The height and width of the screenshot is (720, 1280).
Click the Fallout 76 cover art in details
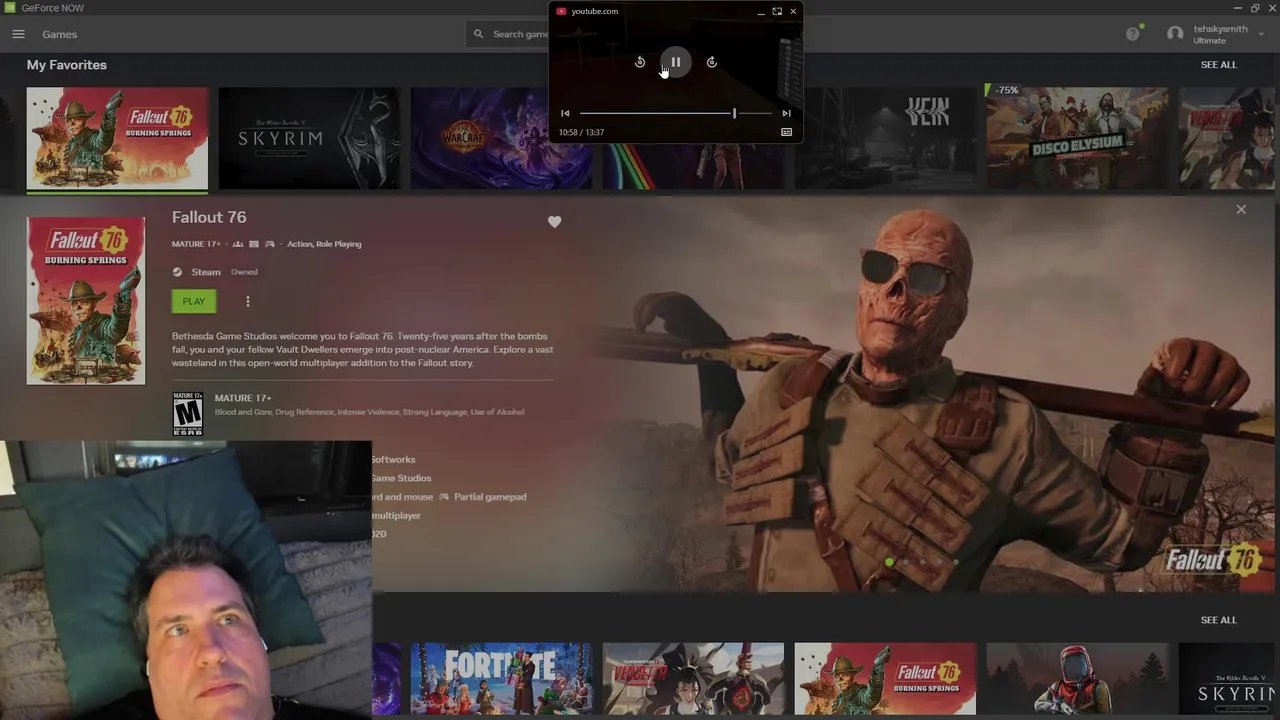click(86, 301)
